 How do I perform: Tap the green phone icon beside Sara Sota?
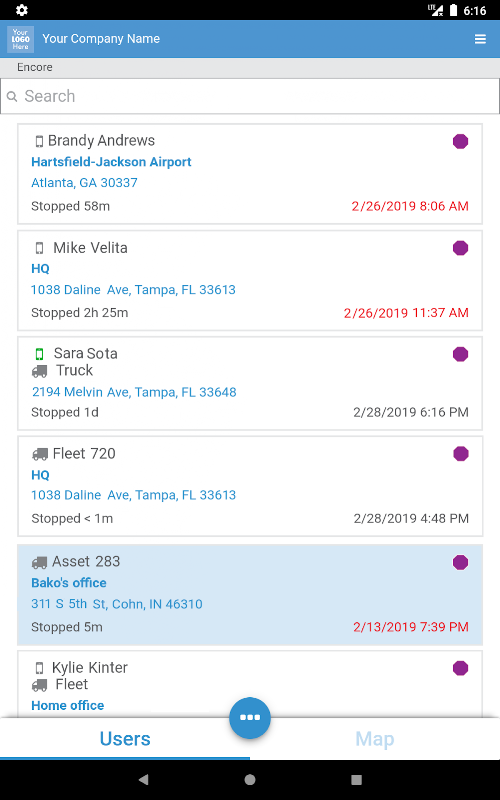[39, 354]
